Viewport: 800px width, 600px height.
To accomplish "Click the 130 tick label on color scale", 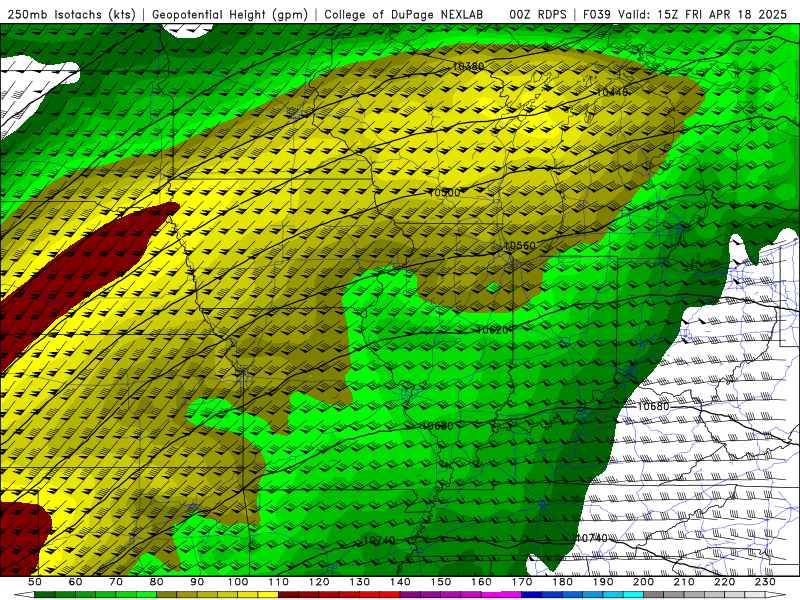I will [360, 582].
